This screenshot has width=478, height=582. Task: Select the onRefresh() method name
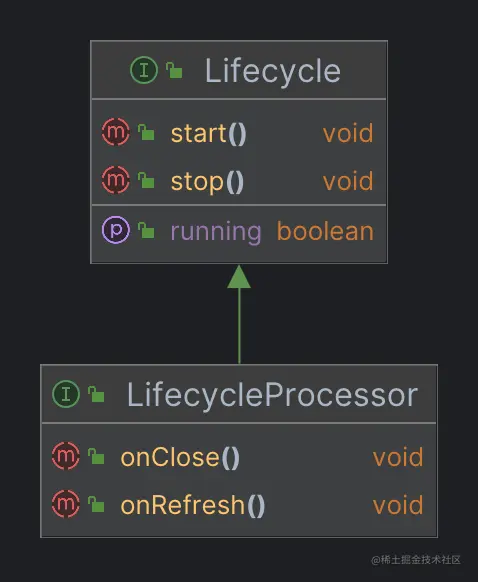[193, 506]
